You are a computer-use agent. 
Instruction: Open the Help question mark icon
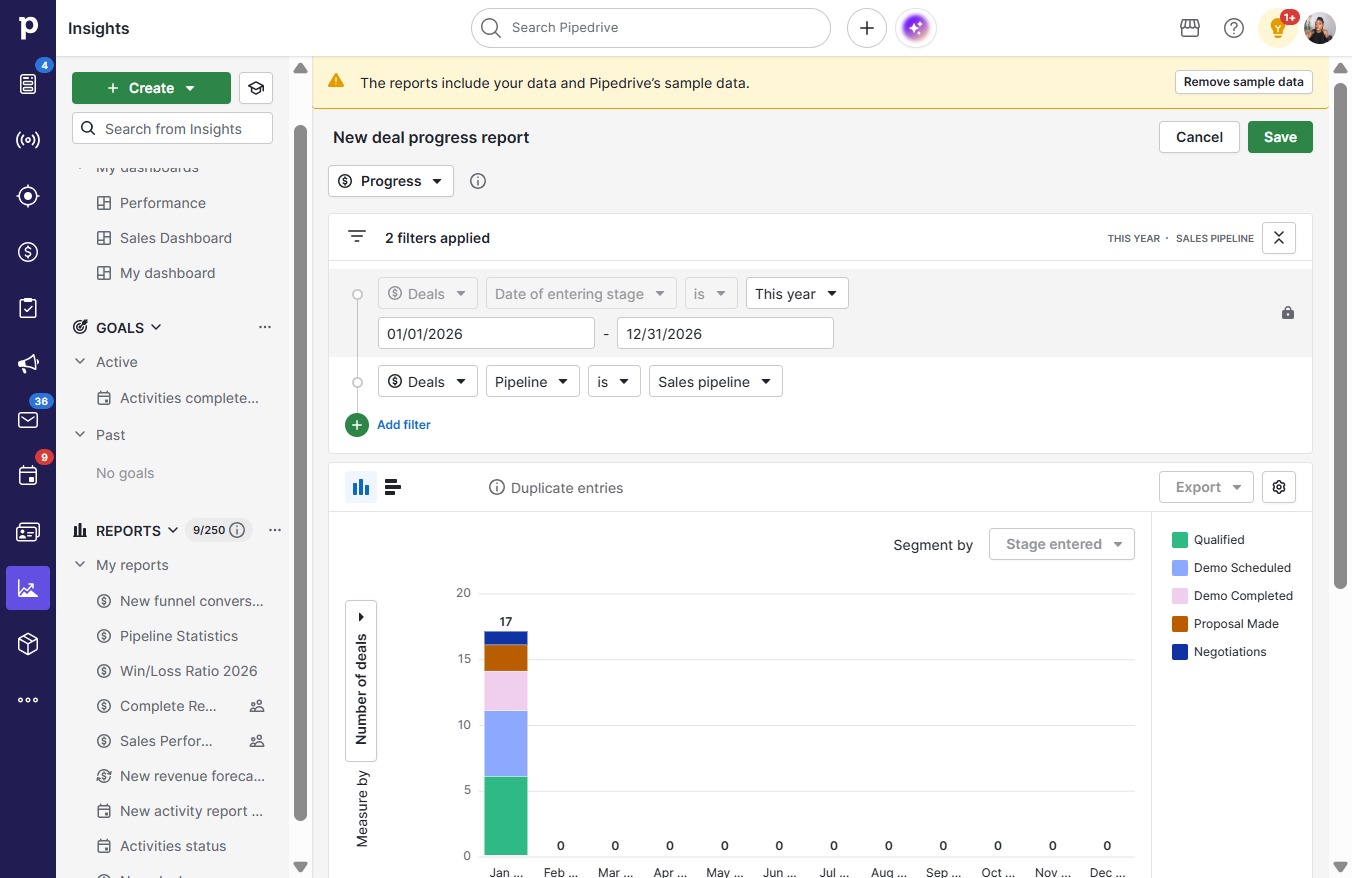pos(1234,28)
